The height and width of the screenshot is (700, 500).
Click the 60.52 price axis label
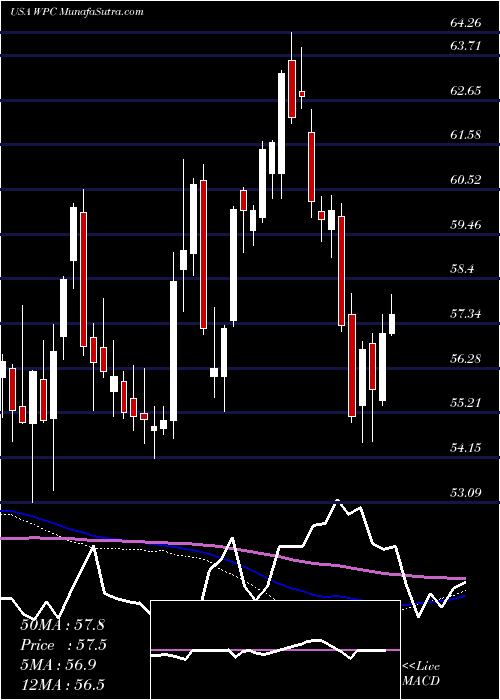tap(466, 180)
